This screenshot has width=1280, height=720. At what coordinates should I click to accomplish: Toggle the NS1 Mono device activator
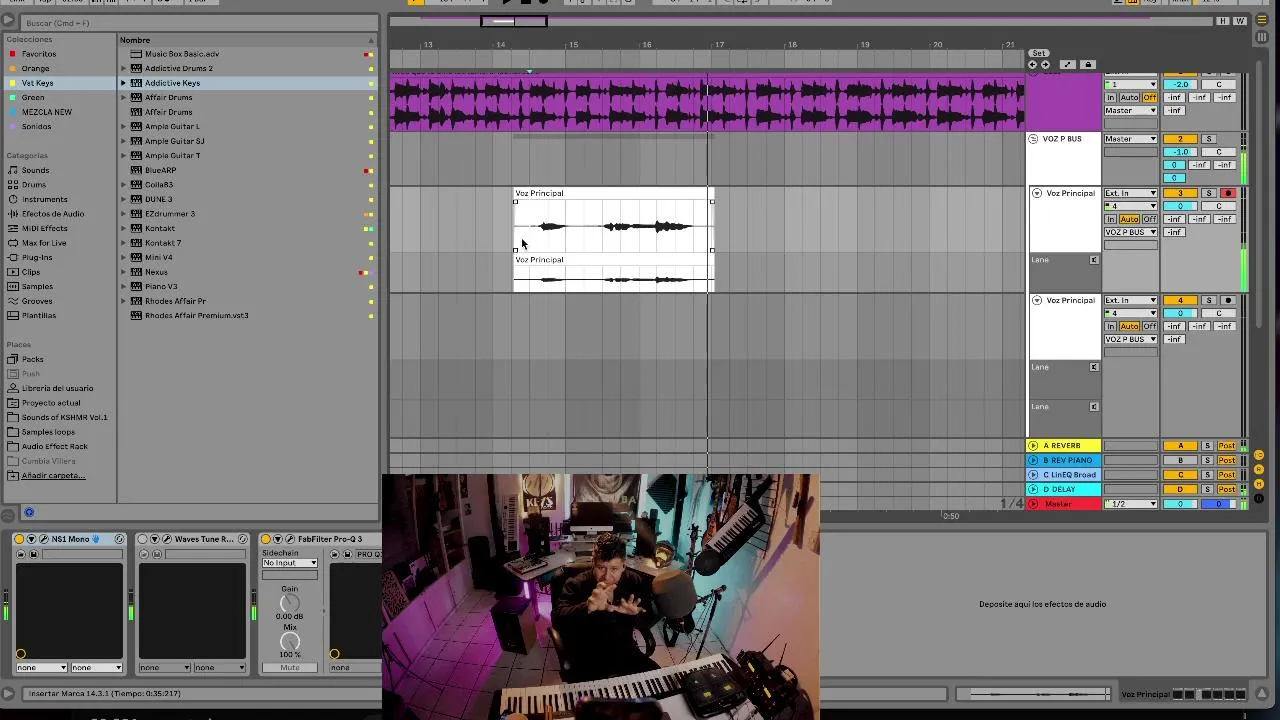click(x=19, y=539)
